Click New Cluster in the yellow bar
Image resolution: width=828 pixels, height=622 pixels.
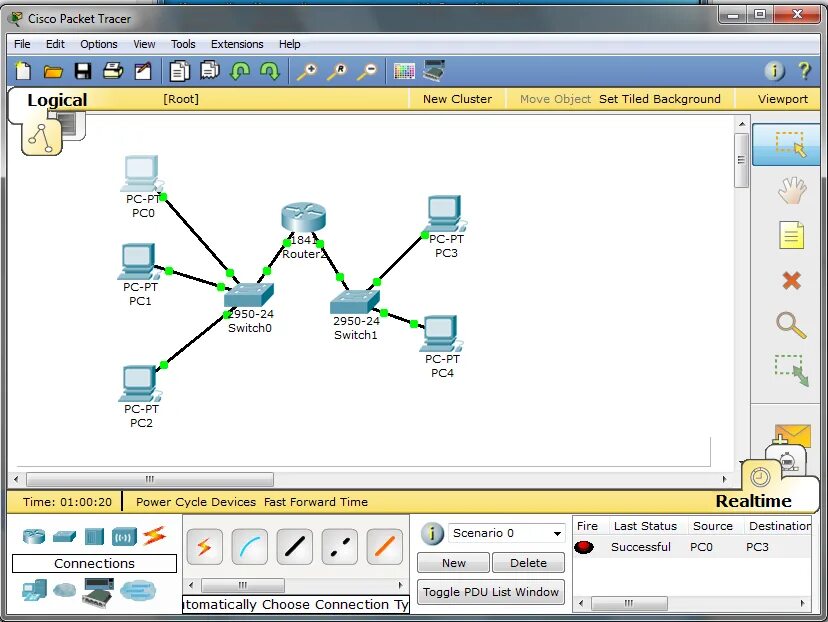pyautogui.click(x=457, y=99)
